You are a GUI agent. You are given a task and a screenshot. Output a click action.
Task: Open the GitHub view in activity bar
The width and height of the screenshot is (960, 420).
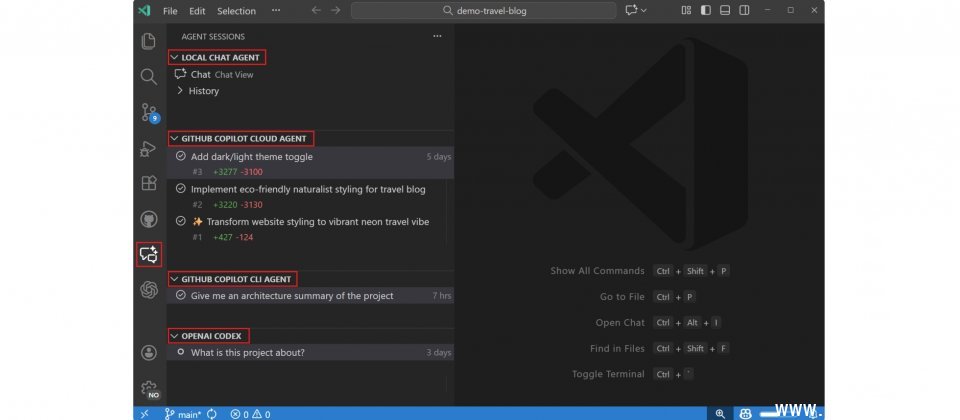pyautogui.click(x=149, y=219)
